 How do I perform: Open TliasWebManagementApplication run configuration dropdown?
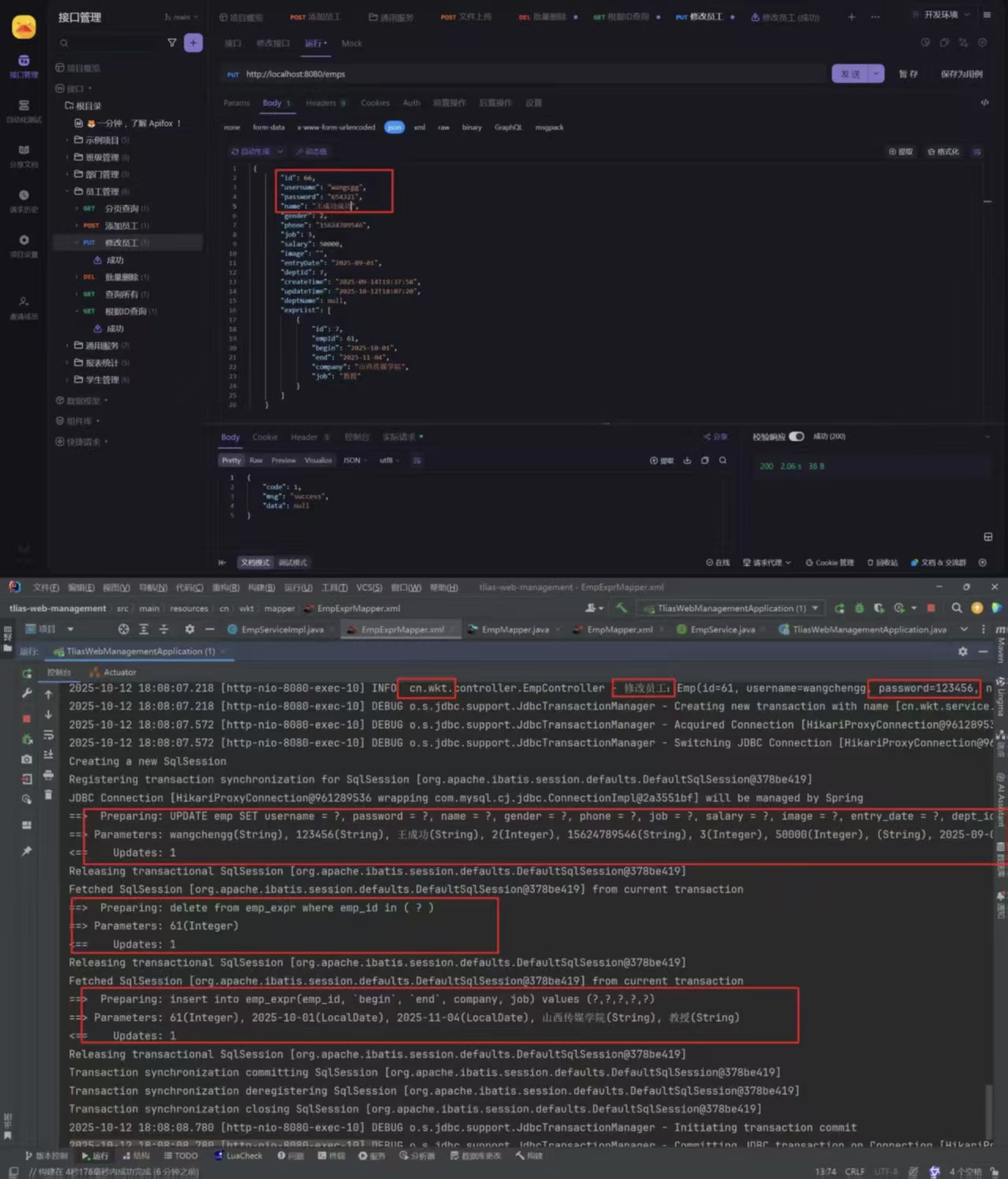(732, 608)
